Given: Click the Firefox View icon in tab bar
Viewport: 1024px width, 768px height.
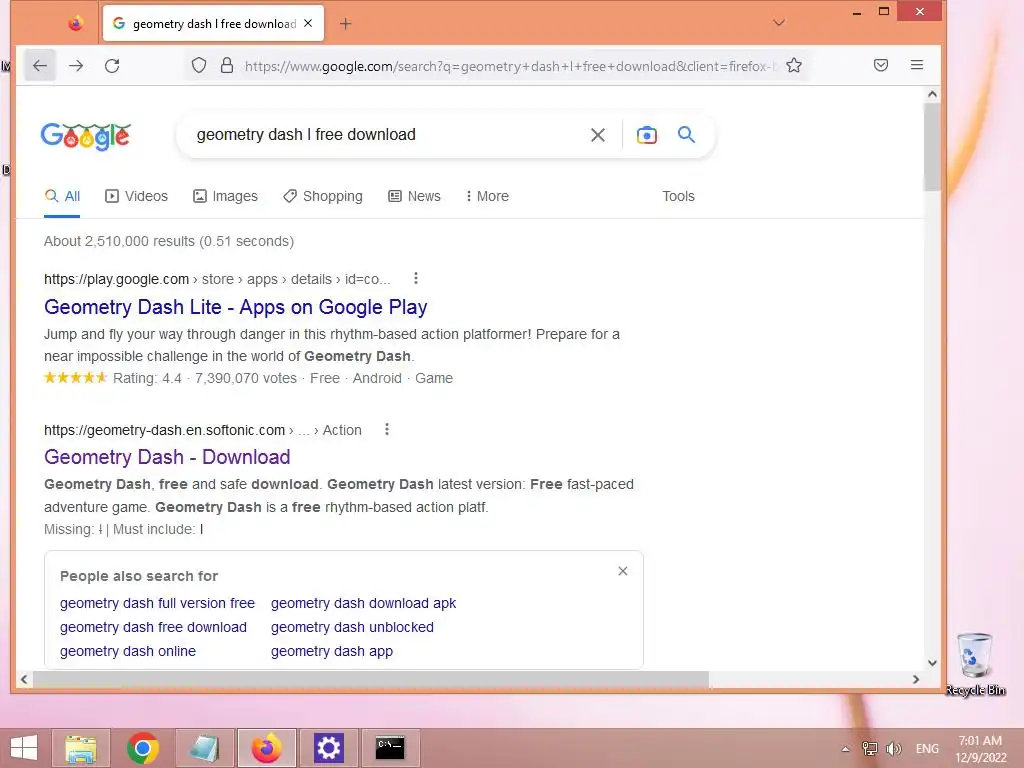Looking at the screenshot, I should (75, 24).
